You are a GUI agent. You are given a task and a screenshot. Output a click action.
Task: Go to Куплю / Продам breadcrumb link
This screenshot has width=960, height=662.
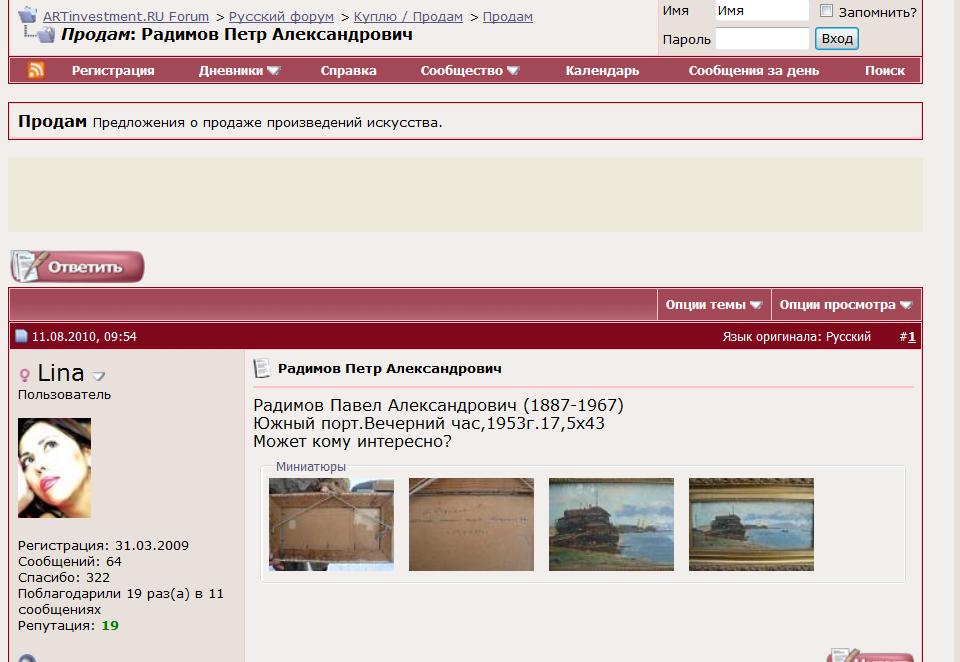pos(408,17)
